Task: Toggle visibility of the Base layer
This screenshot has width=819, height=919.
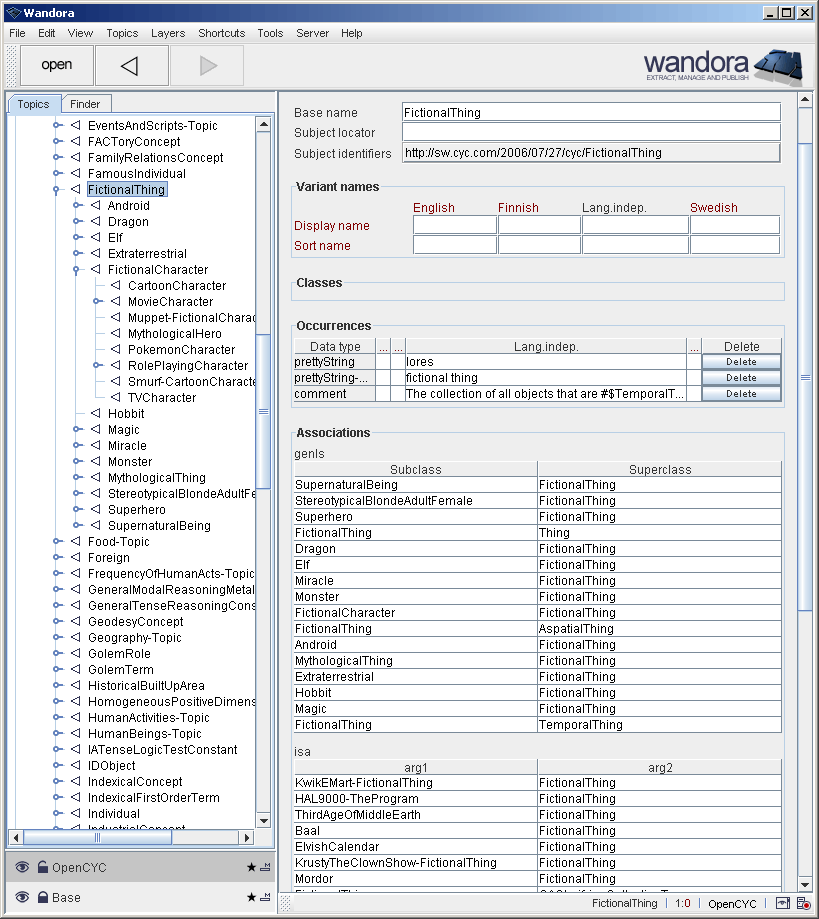Action: click(22, 897)
